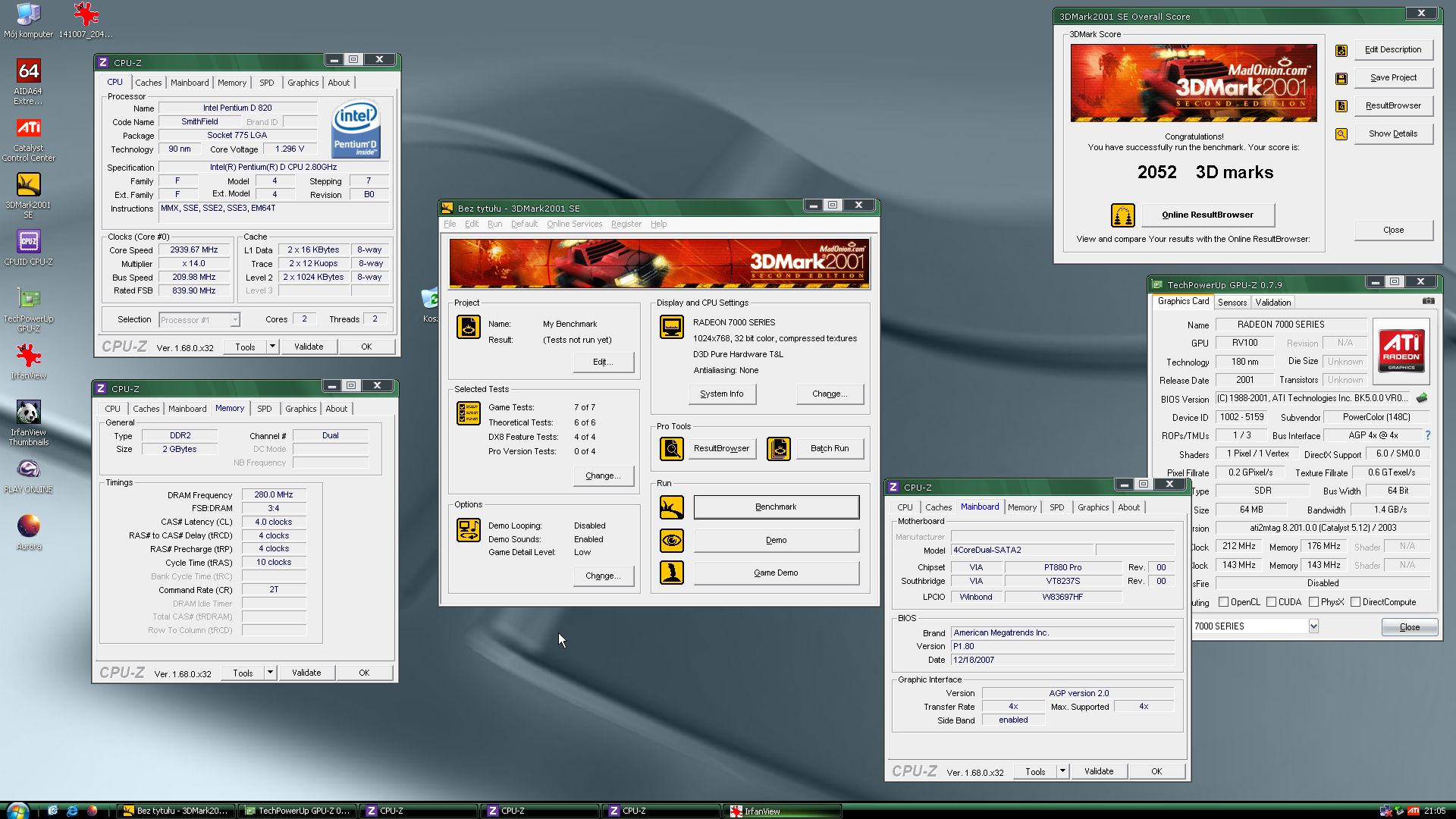This screenshot has height=819, width=1456.
Task: Click the Show Details magnifier icon
Action: coord(1341,134)
